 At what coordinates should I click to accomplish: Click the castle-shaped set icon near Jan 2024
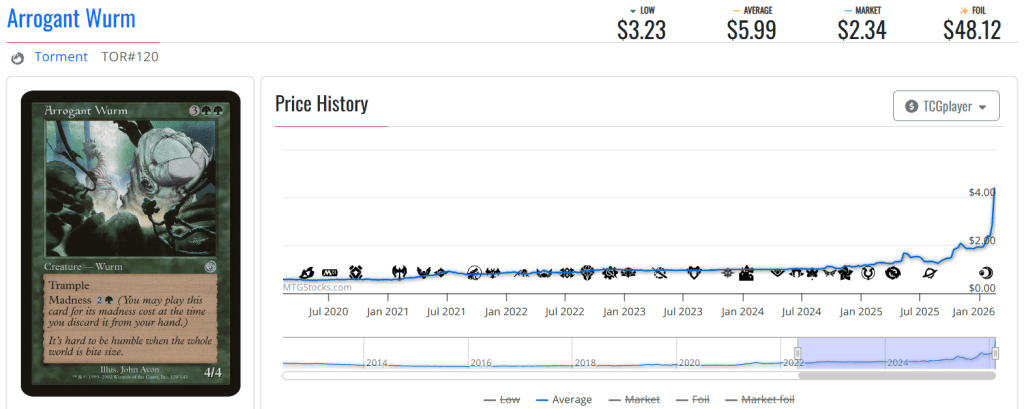coord(746,273)
